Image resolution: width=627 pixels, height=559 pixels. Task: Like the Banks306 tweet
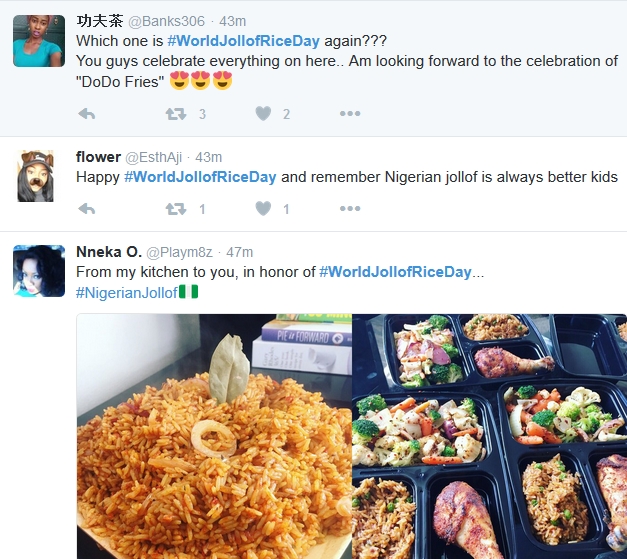263,114
